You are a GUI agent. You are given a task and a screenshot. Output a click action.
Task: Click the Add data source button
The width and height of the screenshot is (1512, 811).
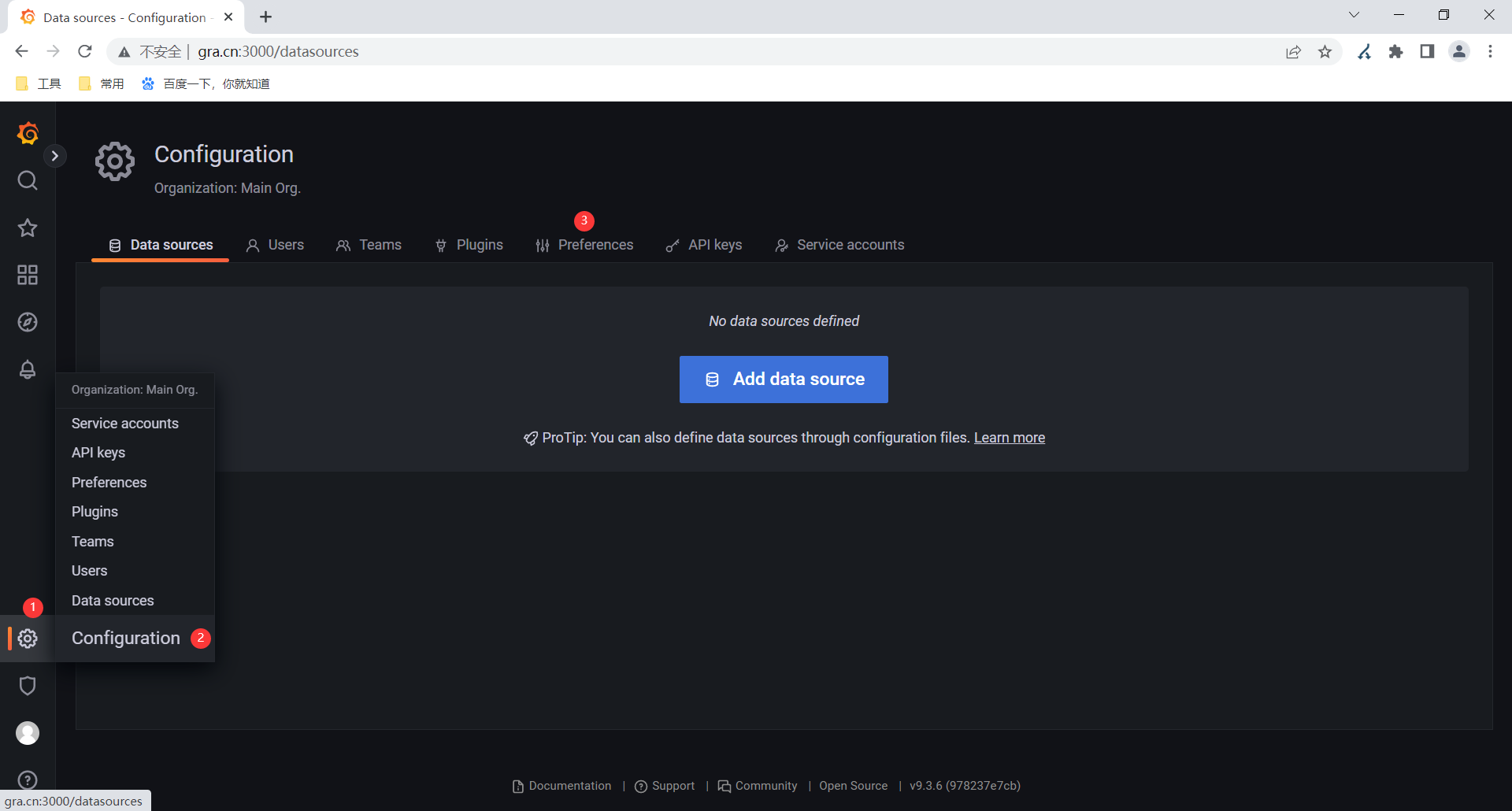click(x=784, y=380)
